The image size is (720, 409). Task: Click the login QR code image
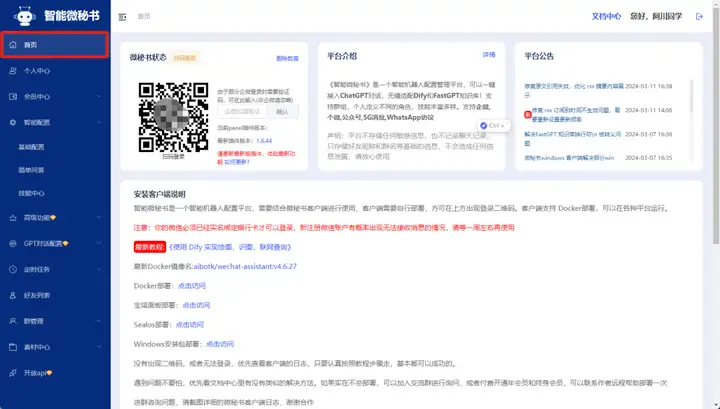coord(173,117)
